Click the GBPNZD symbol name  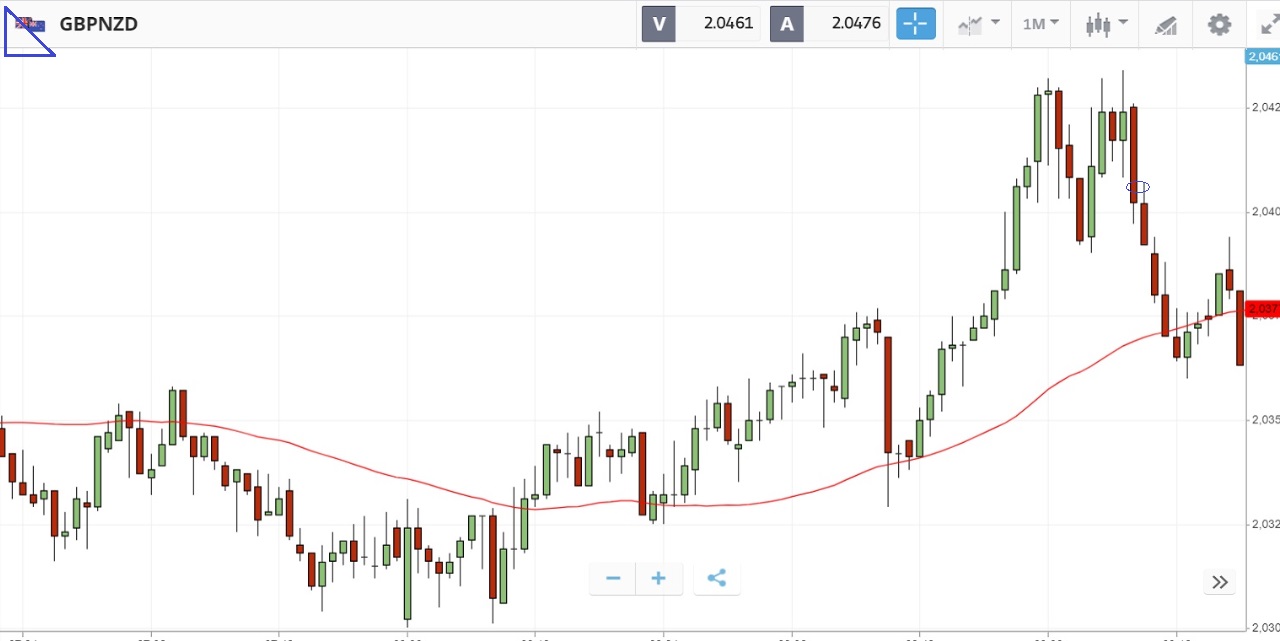point(99,24)
